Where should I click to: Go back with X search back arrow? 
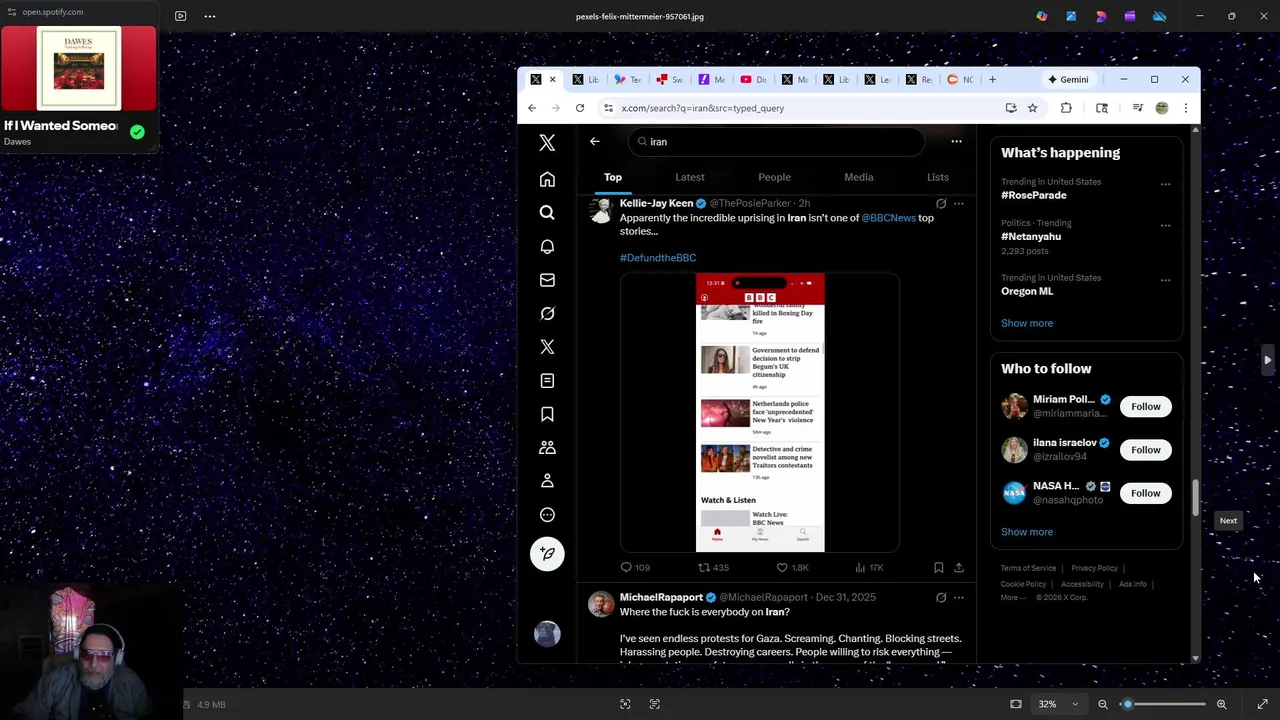point(594,141)
